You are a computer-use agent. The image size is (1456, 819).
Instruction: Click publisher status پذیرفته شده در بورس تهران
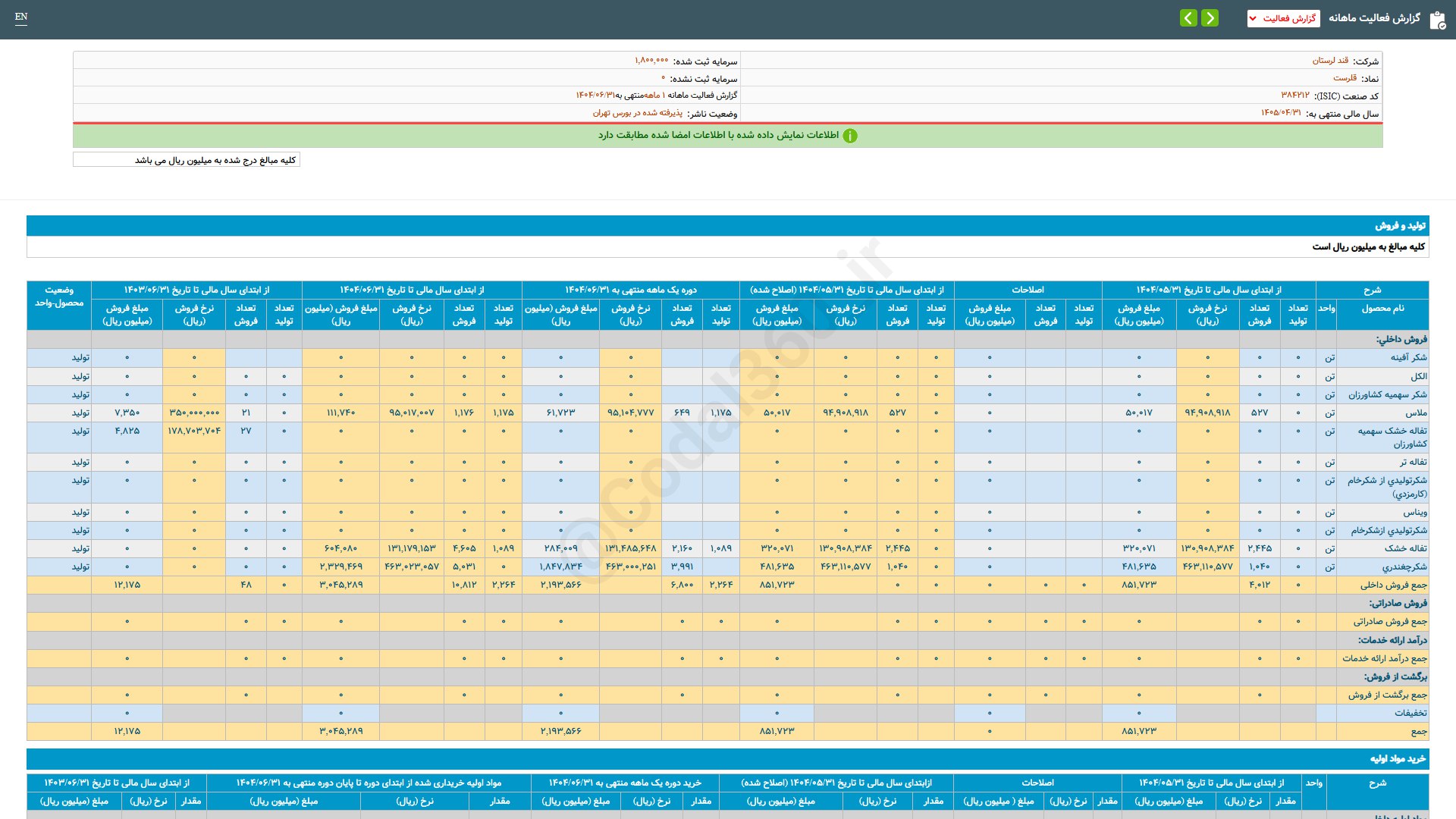637,113
